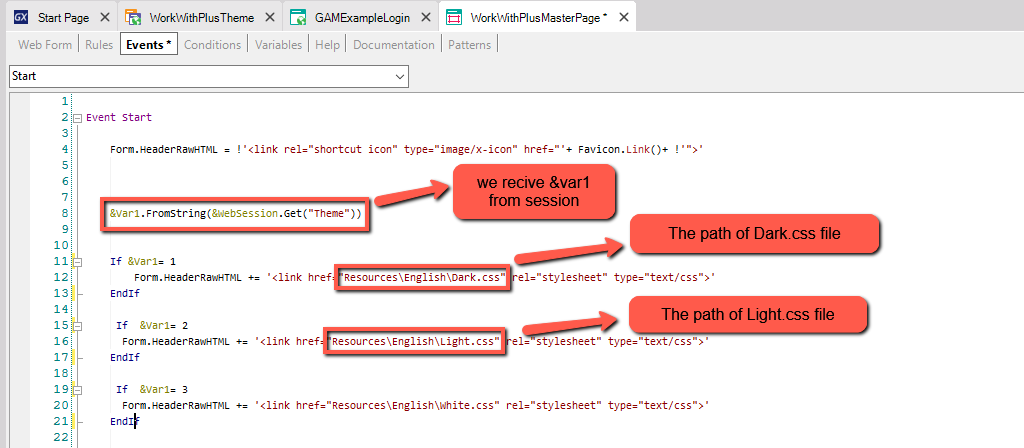Screen dimensions: 1024x448
Task: Open the Rules section
Action: [99, 44]
